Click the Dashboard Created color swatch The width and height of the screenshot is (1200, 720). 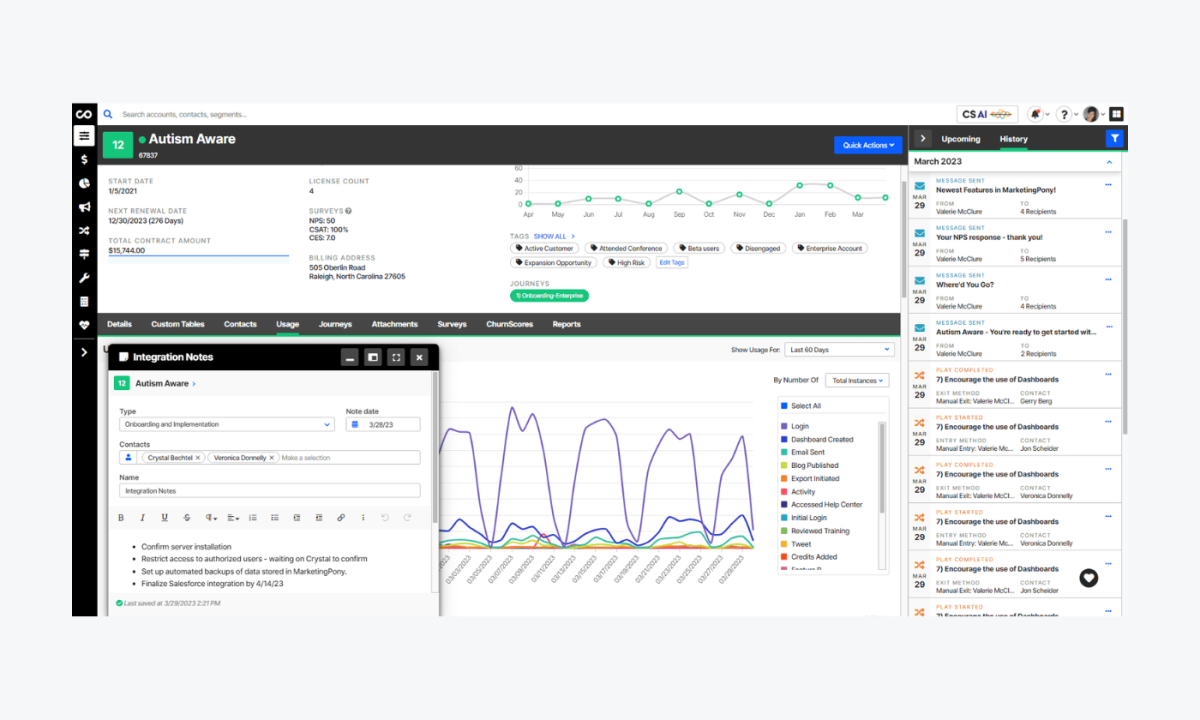point(784,439)
